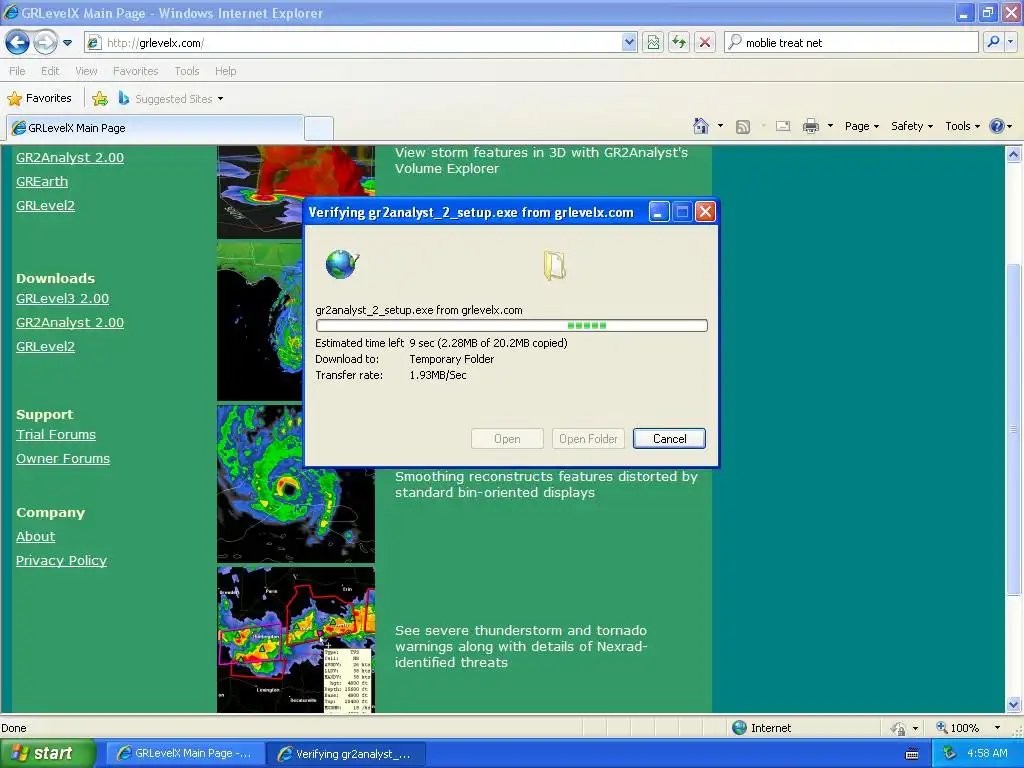Click the browser Back arrow button
1024x768 pixels.
[18, 43]
